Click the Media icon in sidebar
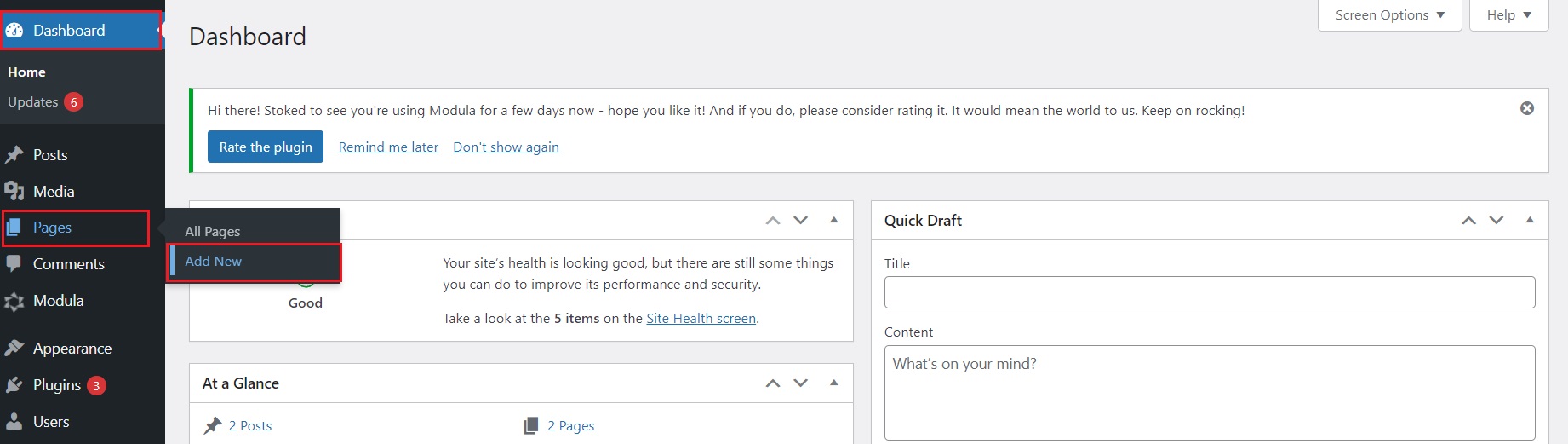 14,192
